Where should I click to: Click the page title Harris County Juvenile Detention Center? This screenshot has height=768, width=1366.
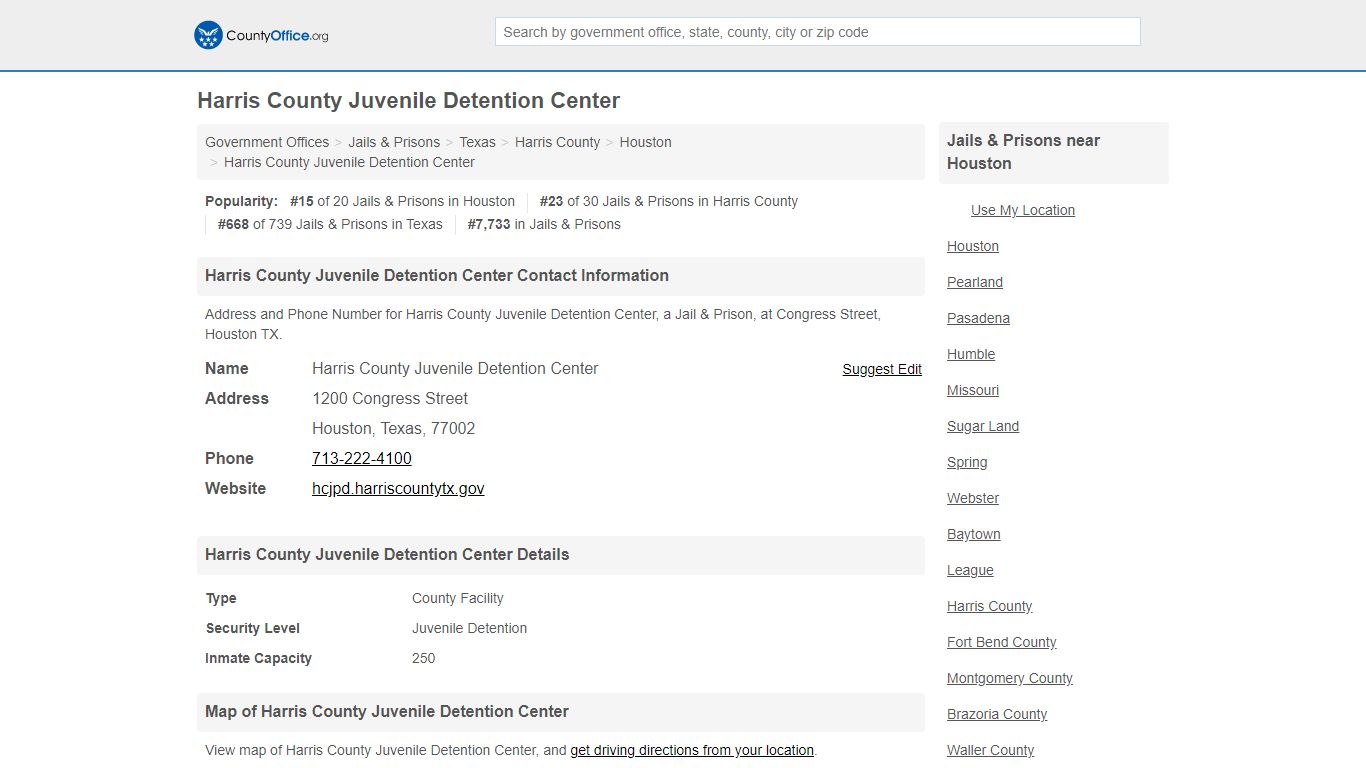pyautogui.click(x=408, y=101)
